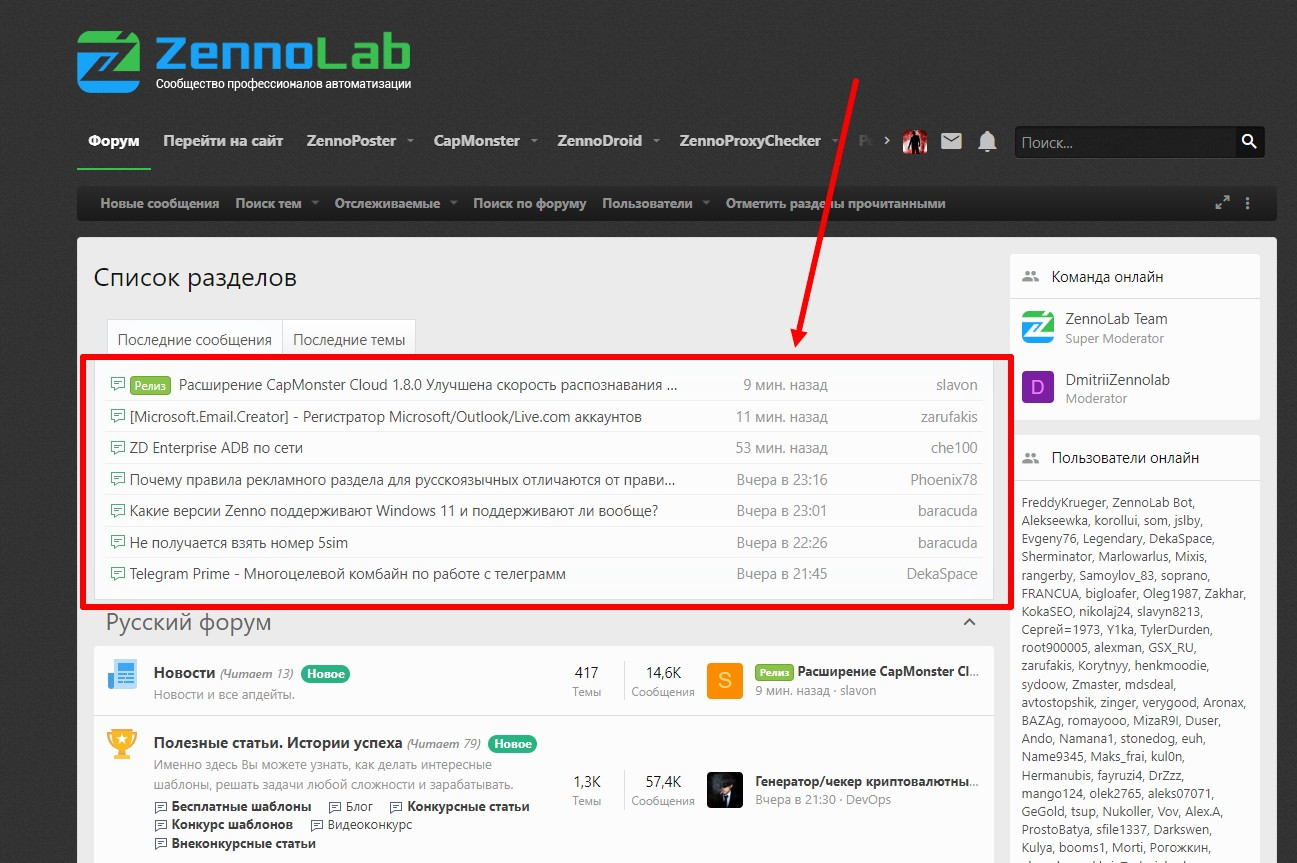Open the Бесплатные шаблоны subforum
1297x863 pixels.
click(242, 806)
